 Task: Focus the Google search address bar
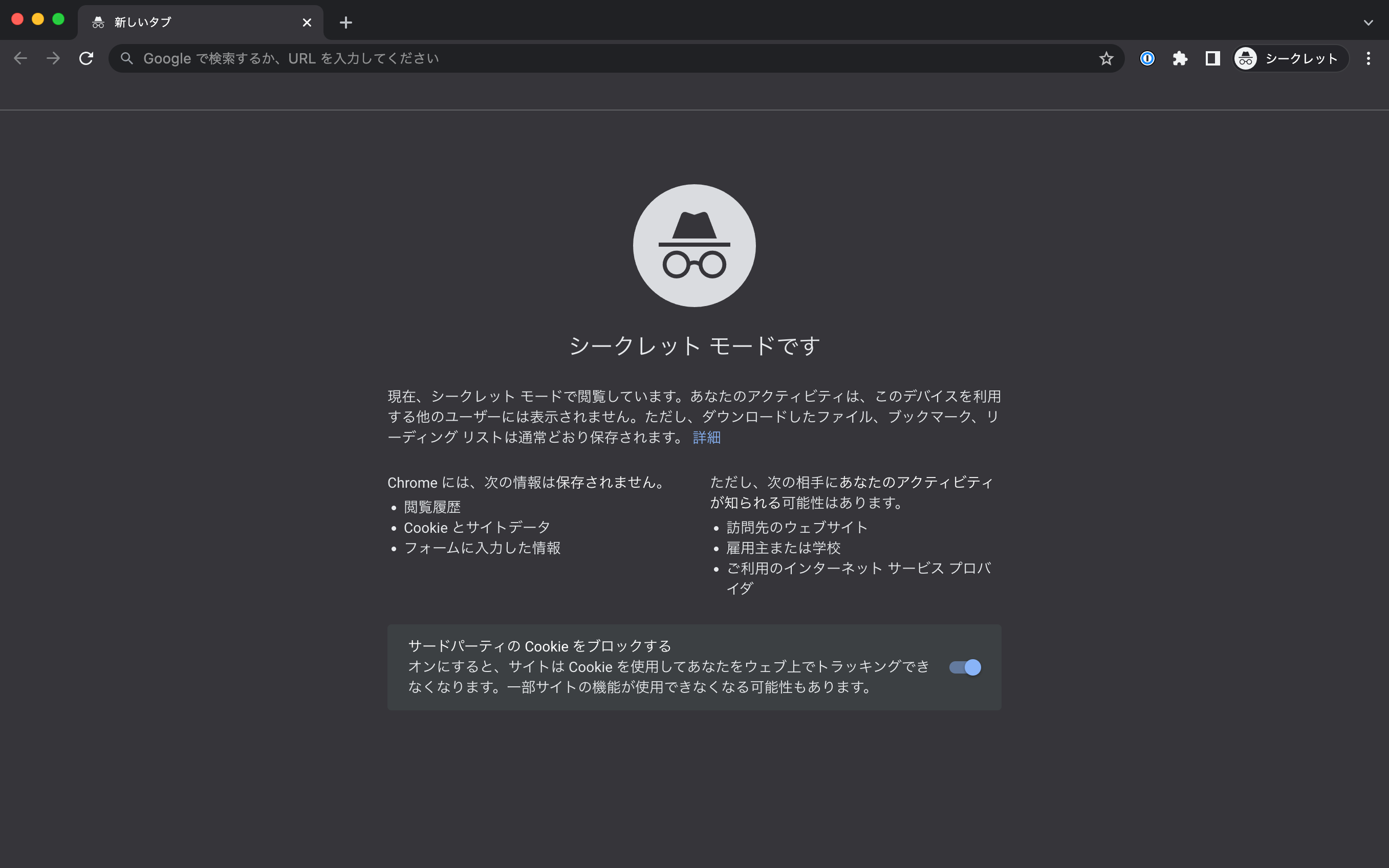[x=616, y=58]
